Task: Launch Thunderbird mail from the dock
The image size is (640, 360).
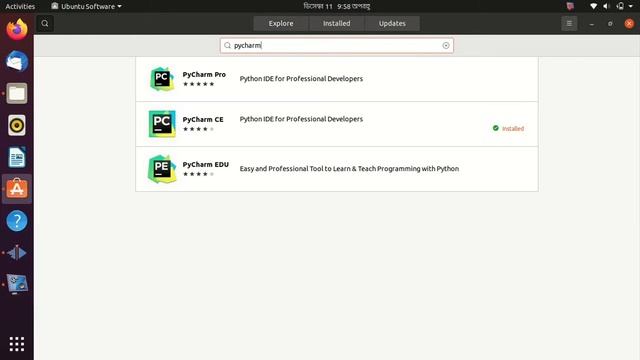Action: [x=17, y=62]
